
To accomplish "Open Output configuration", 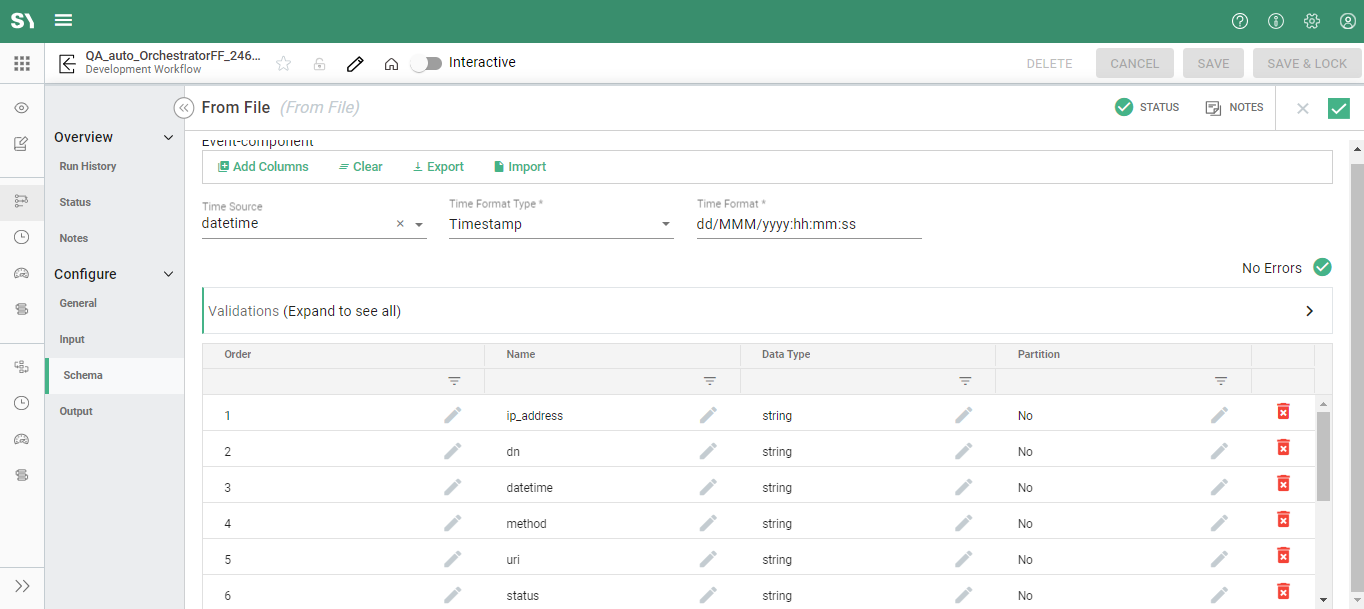I will [x=76, y=411].
